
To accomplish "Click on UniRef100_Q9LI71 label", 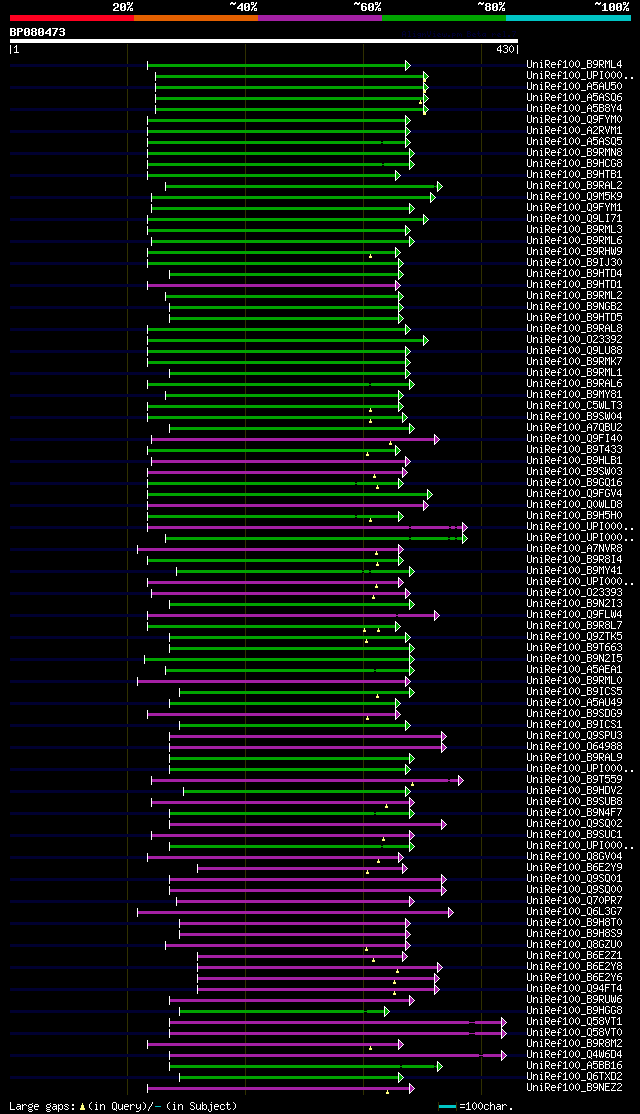I will coord(575,219).
